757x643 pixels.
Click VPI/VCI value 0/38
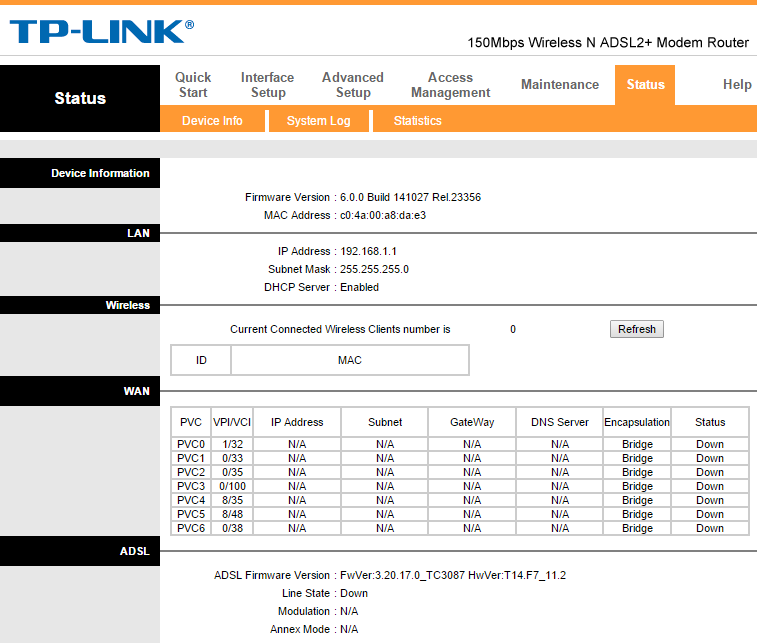(232, 528)
